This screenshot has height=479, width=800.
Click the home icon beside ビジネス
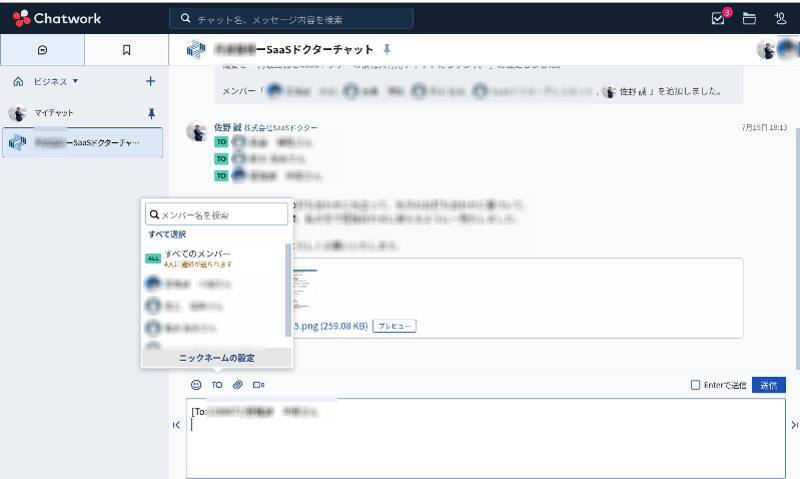18,81
